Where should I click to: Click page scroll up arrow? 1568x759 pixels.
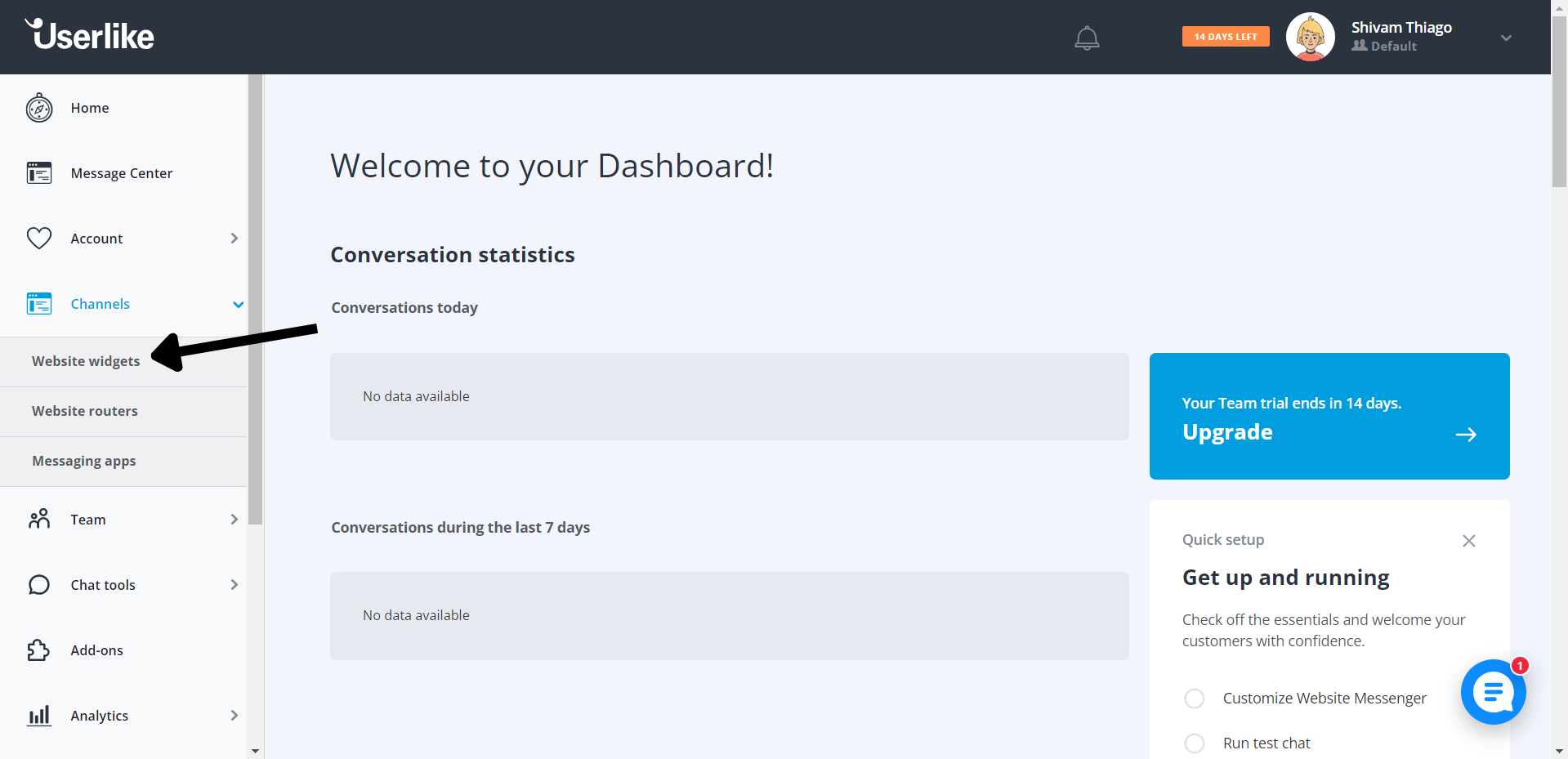click(1560, 7)
